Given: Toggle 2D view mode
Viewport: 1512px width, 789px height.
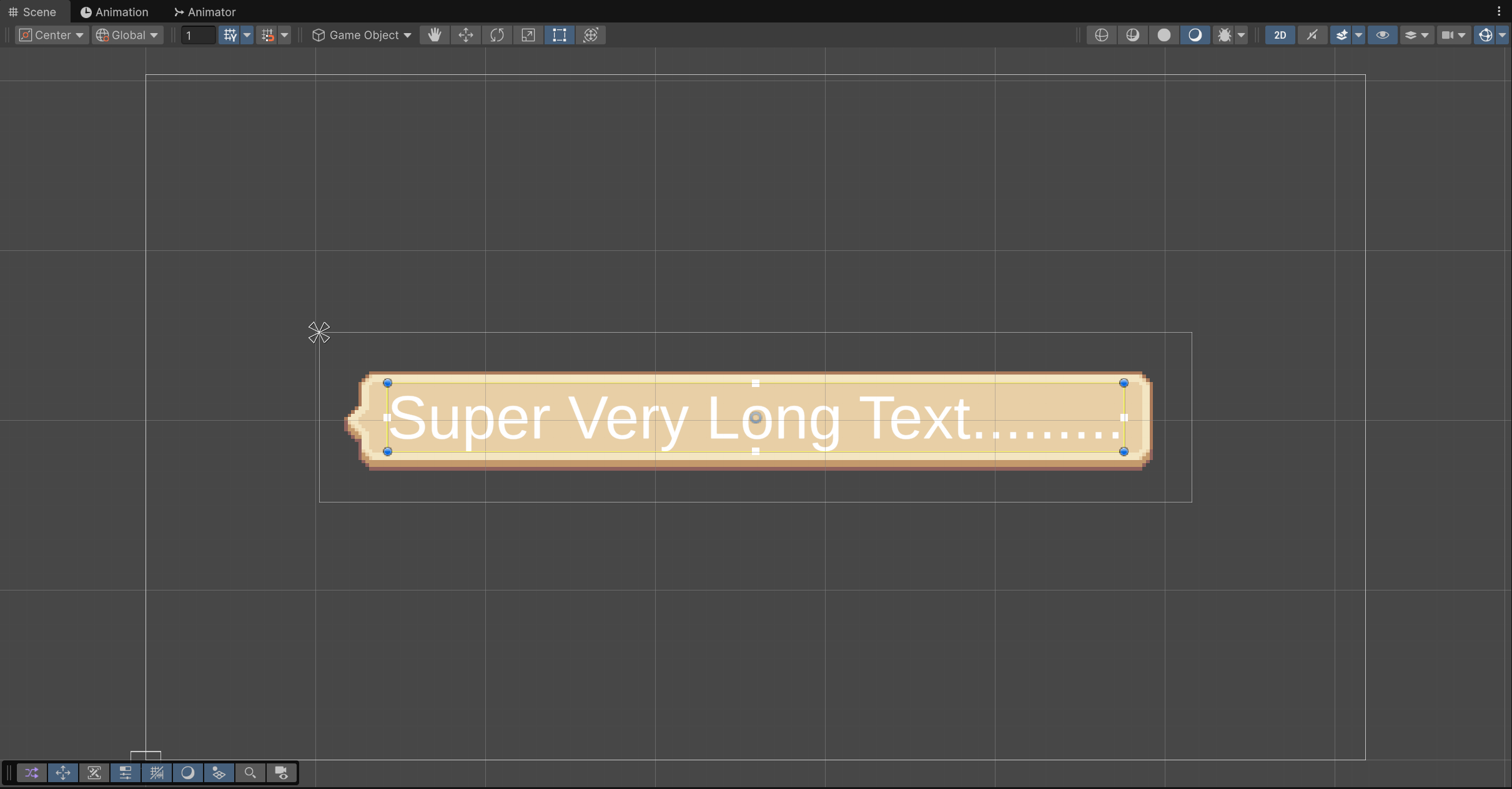Looking at the screenshot, I should click(1280, 35).
